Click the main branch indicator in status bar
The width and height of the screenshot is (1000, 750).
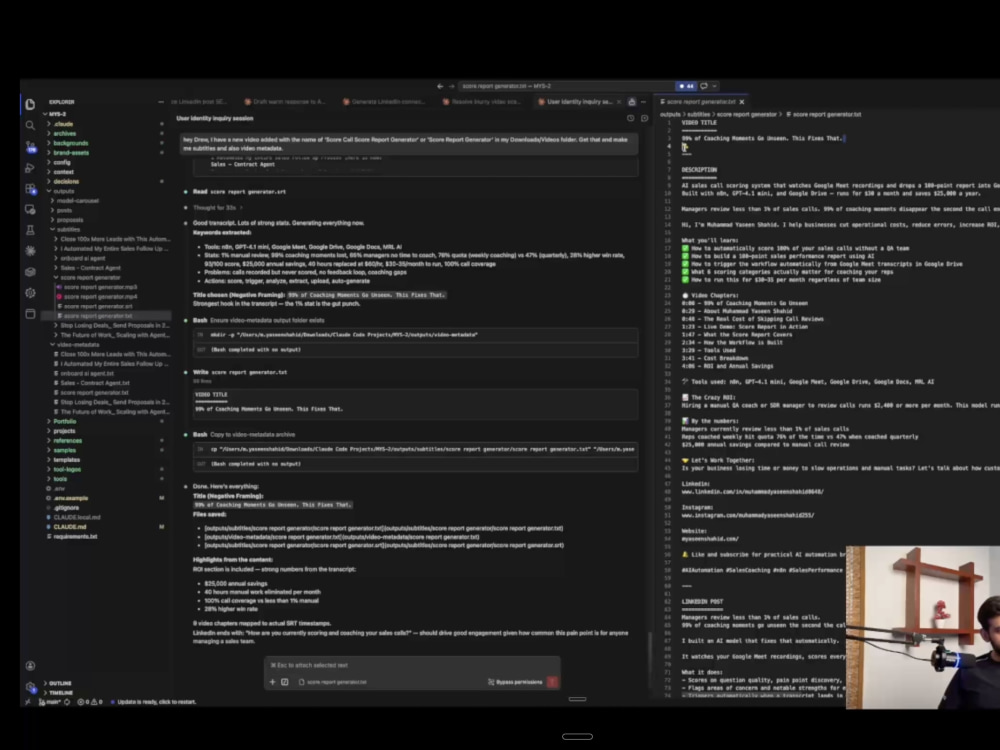pos(48,702)
